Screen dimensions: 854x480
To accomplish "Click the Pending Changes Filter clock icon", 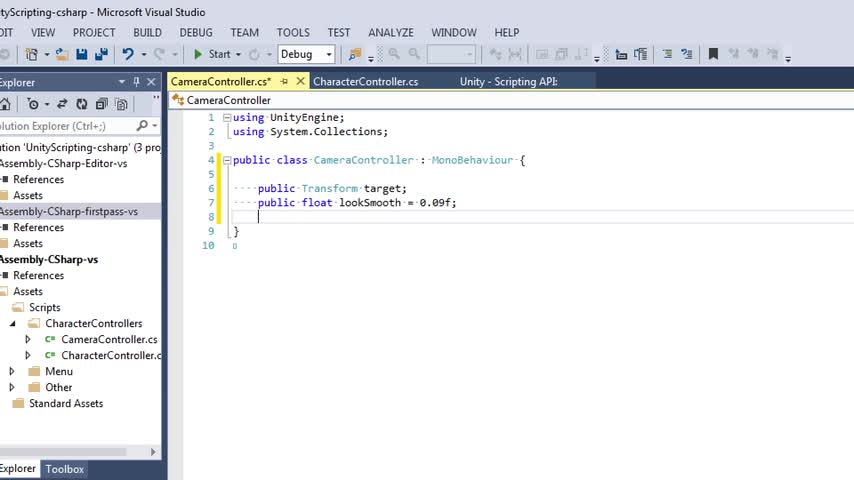I will (x=33, y=104).
